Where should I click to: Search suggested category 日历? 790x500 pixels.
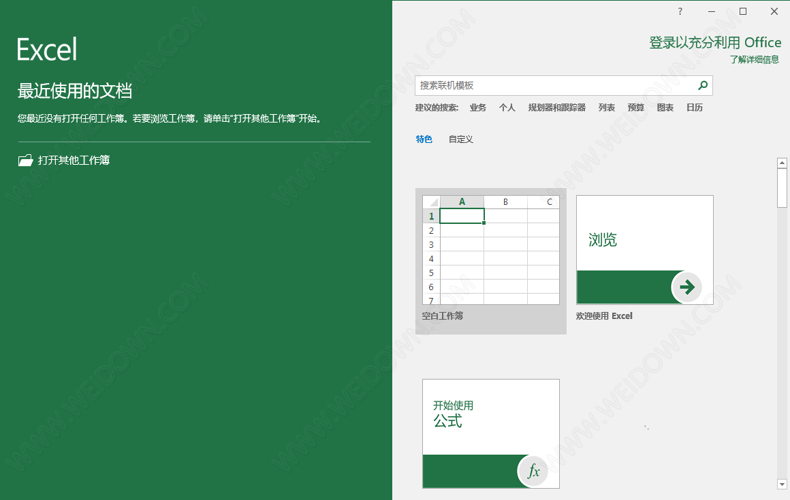tap(694, 107)
